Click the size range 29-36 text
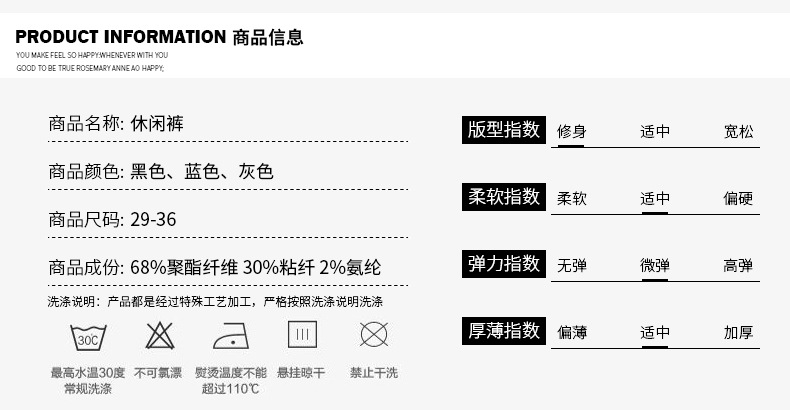Screen dimensions: 790x410 (x=154, y=219)
